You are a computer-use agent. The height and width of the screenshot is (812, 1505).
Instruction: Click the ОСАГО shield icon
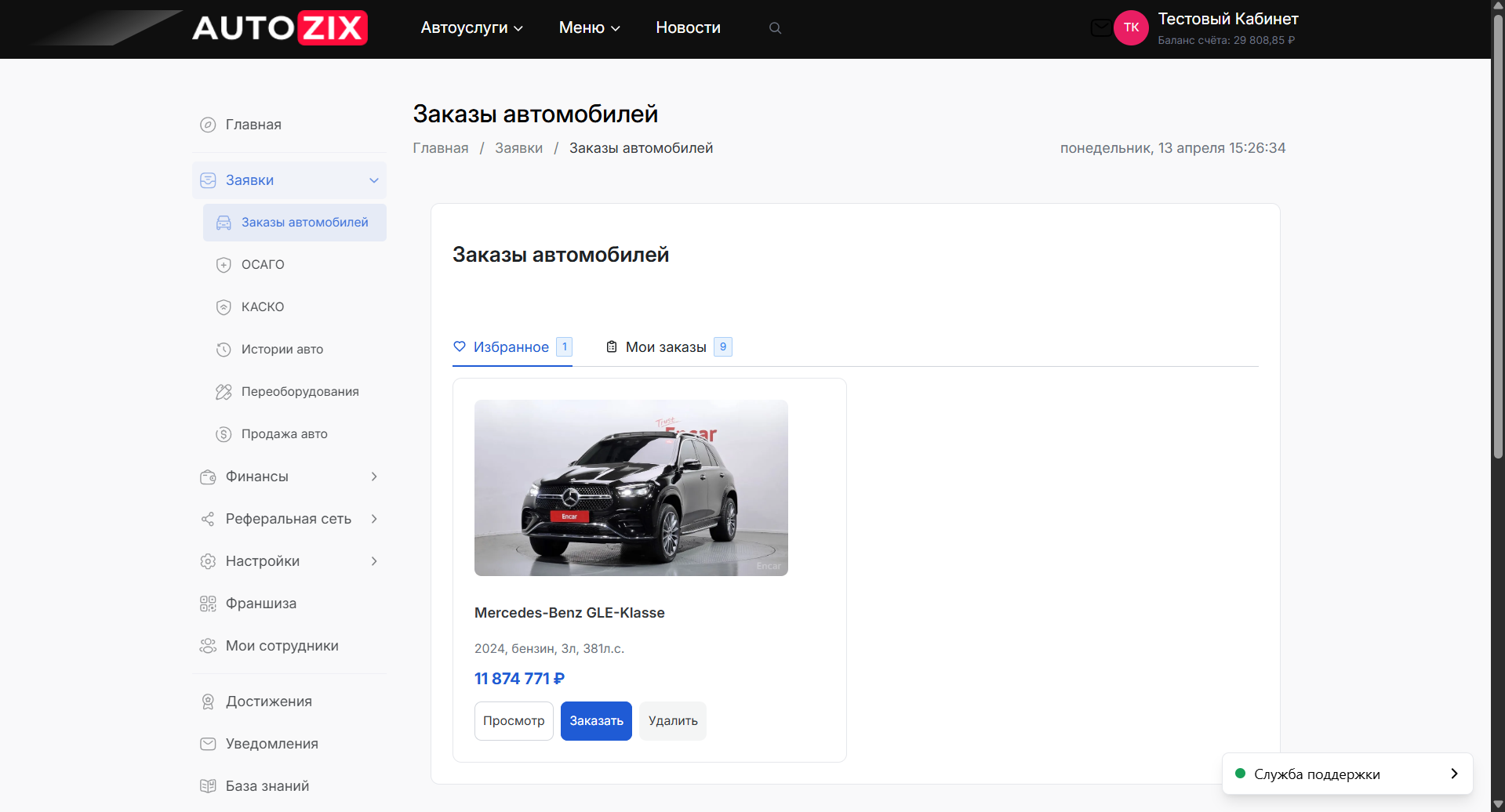click(x=224, y=265)
